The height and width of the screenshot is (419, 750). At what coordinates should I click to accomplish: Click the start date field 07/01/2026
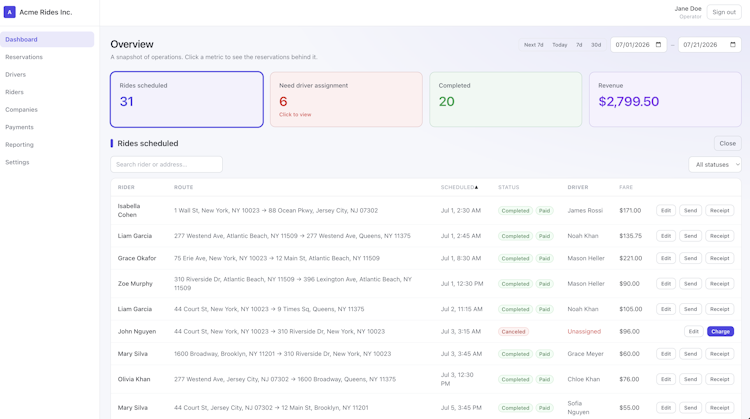click(x=638, y=44)
